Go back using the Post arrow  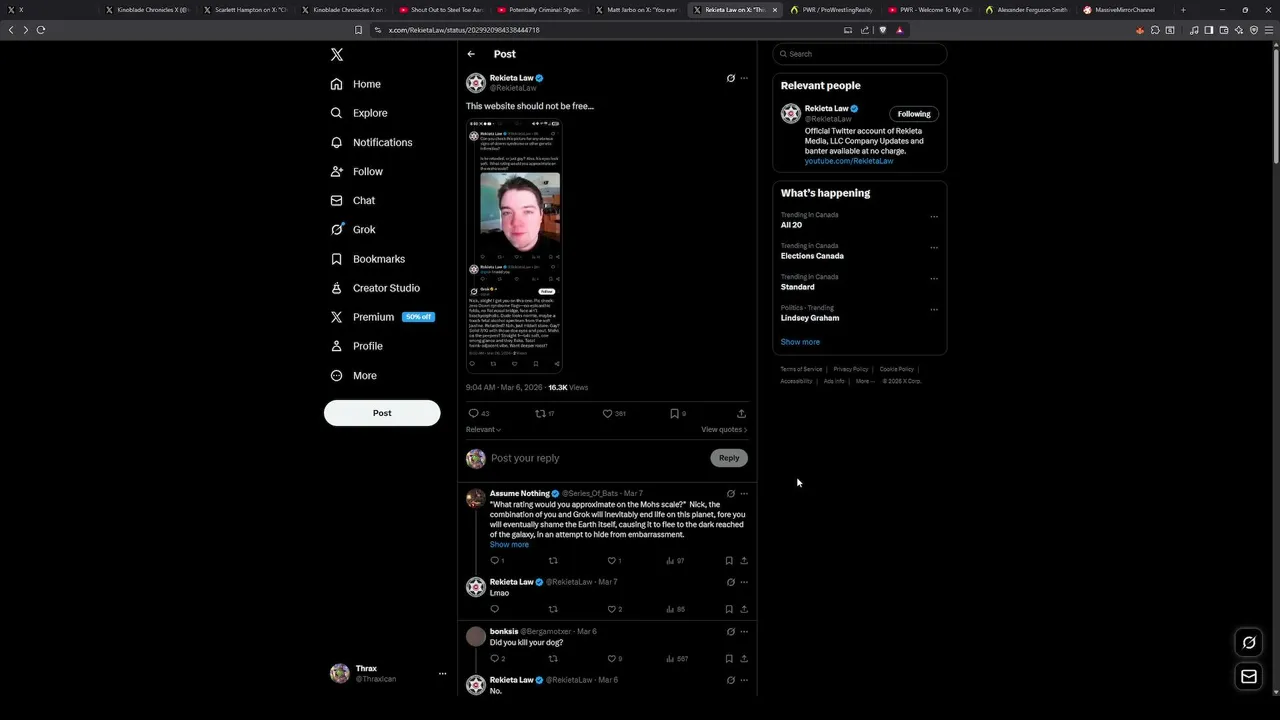tap(471, 54)
